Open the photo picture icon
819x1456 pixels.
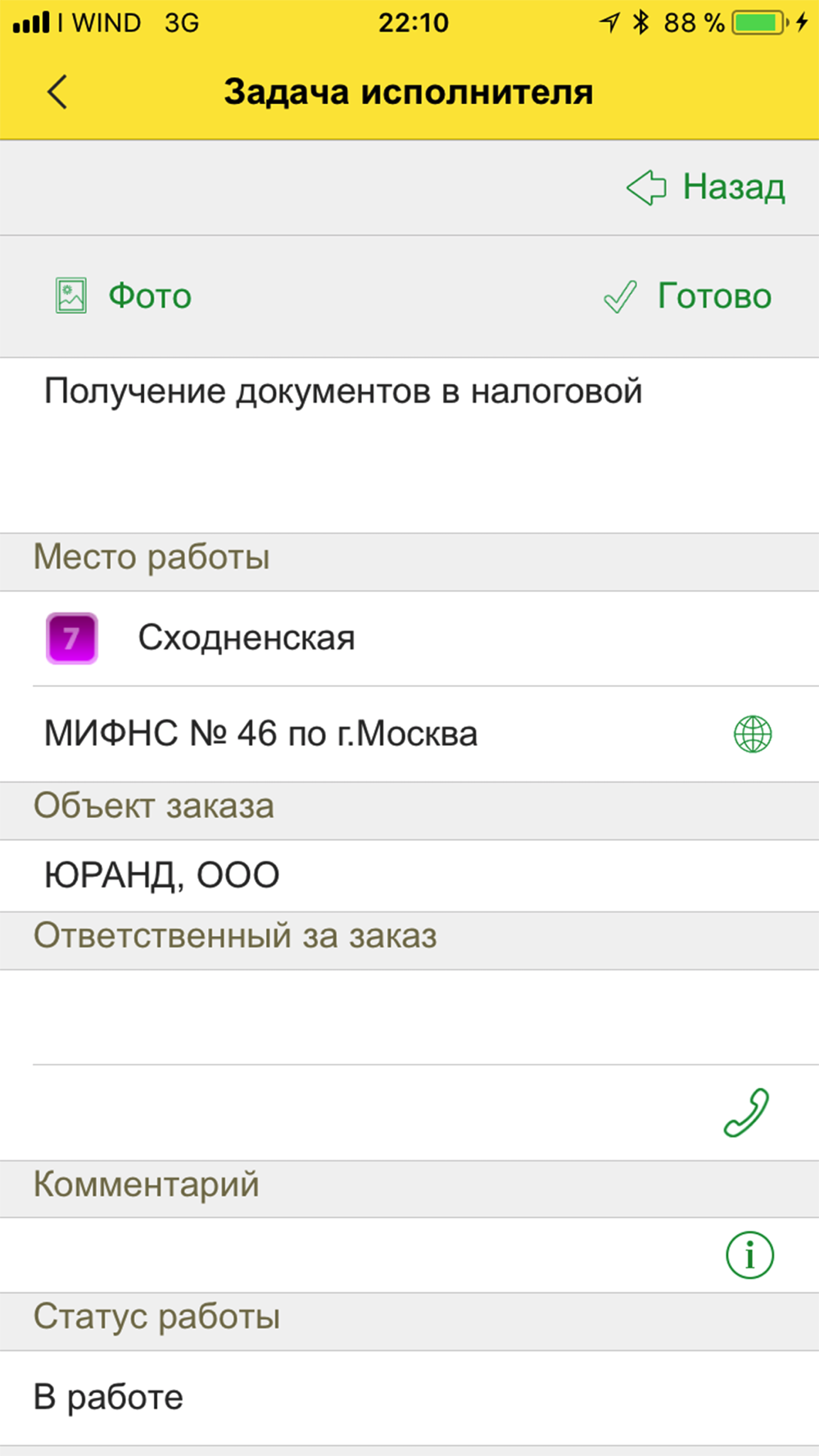(71, 296)
